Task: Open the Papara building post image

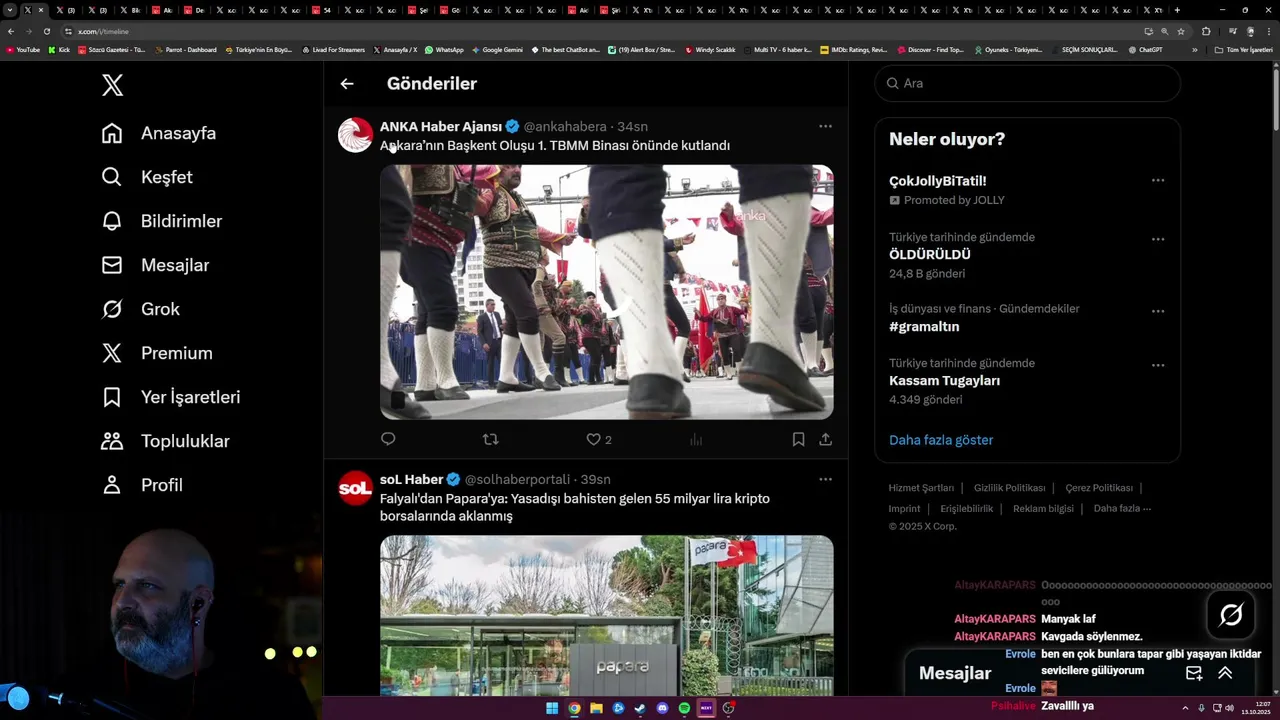Action: (x=606, y=615)
